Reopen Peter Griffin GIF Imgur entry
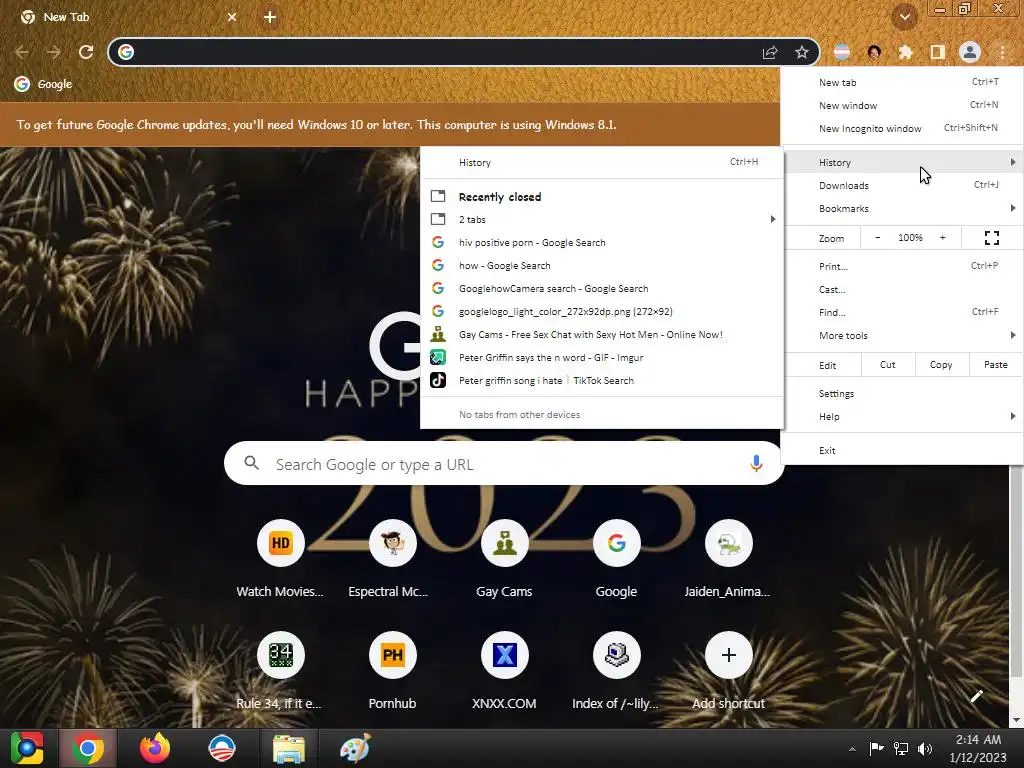The image size is (1024, 768). click(601, 357)
